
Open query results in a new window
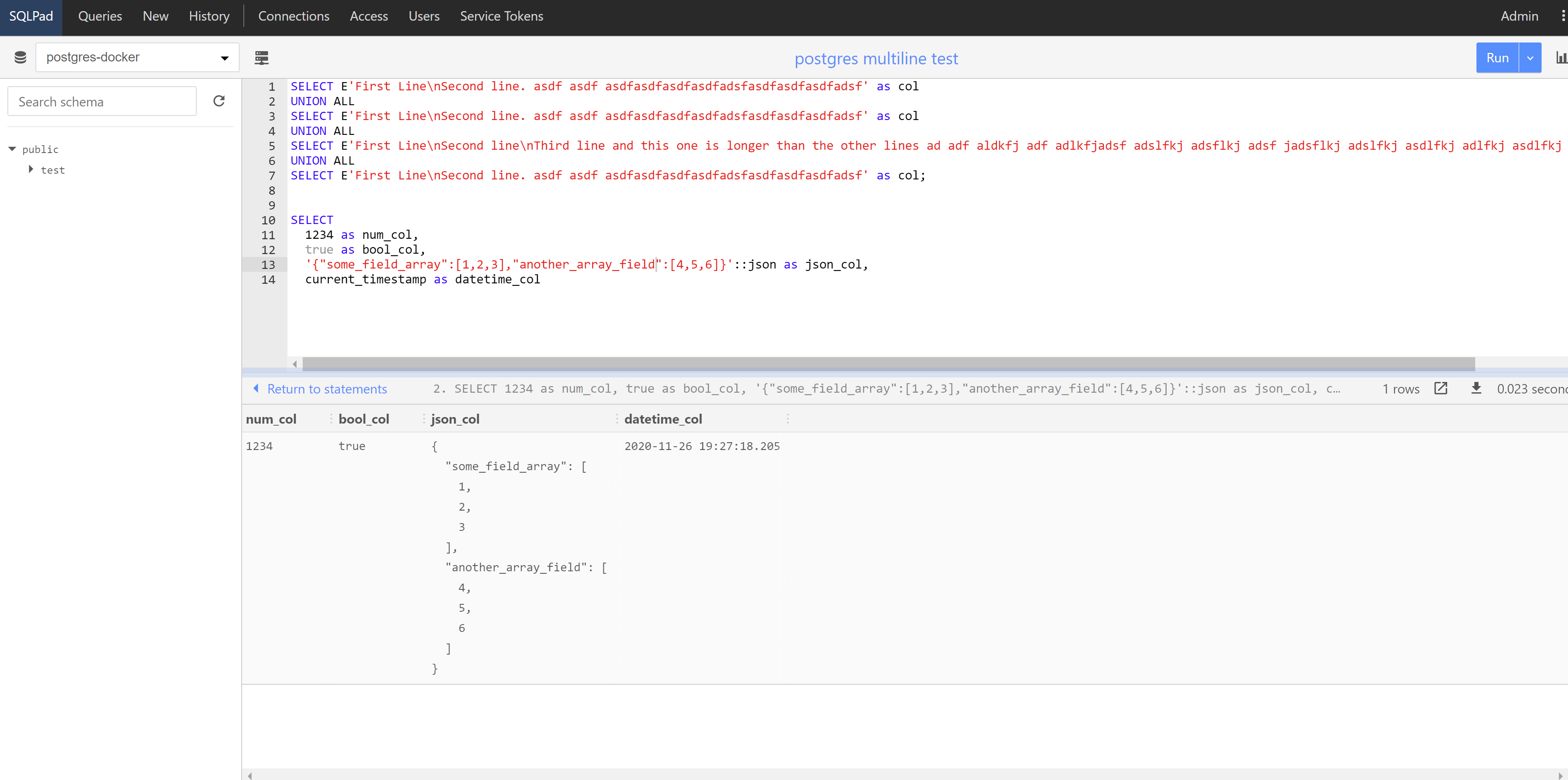point(1441,389)
